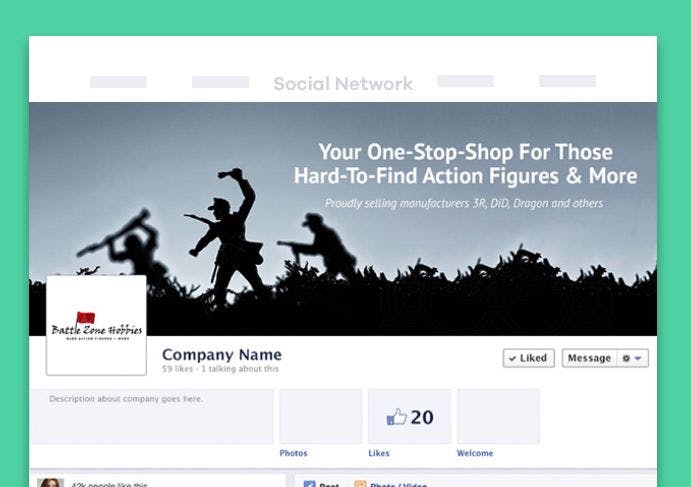Open the Likes tab label
The width and height of the screenshot is (691, 487).
379,453
